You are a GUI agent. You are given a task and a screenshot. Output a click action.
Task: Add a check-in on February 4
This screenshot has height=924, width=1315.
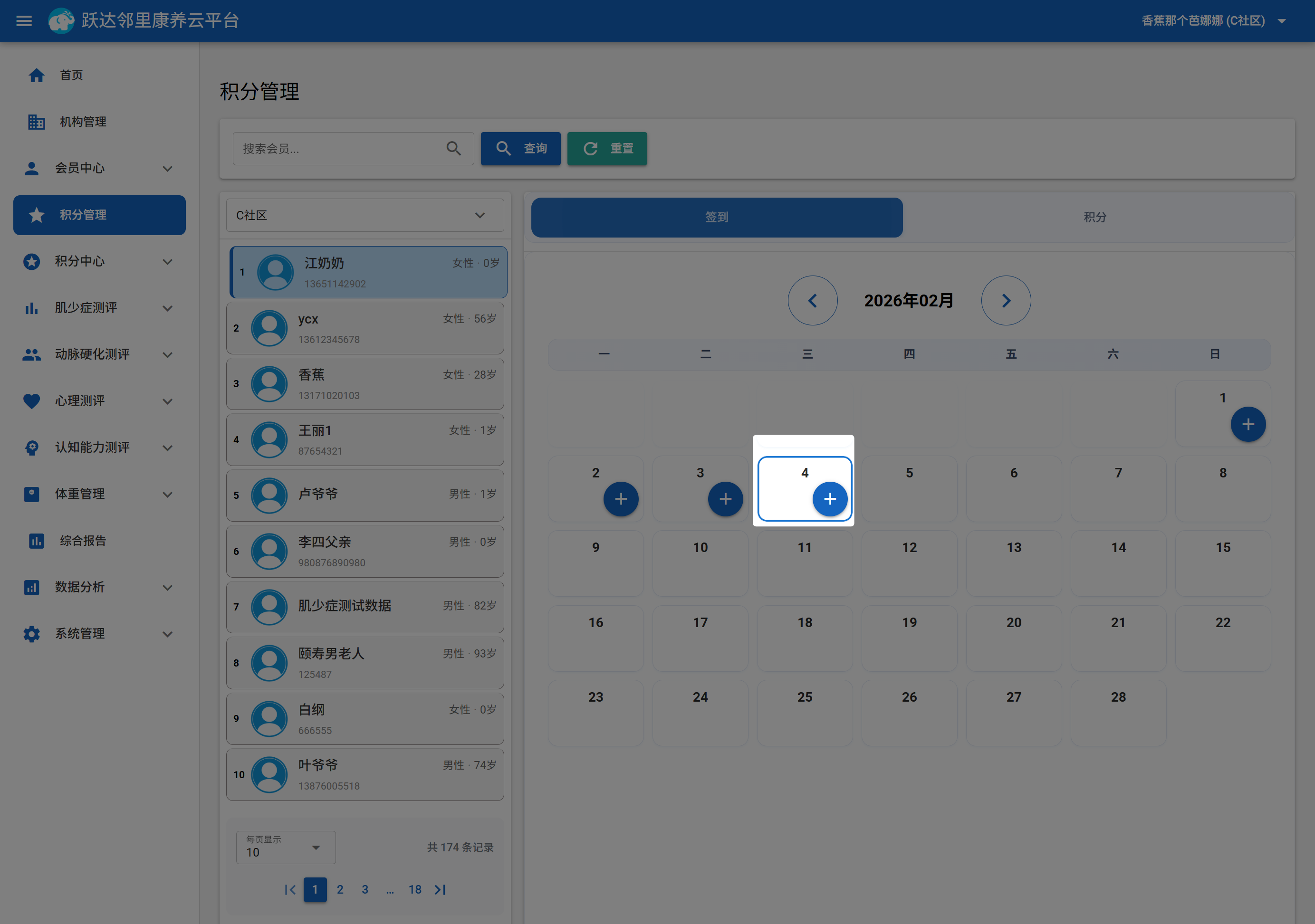(830, 499)
